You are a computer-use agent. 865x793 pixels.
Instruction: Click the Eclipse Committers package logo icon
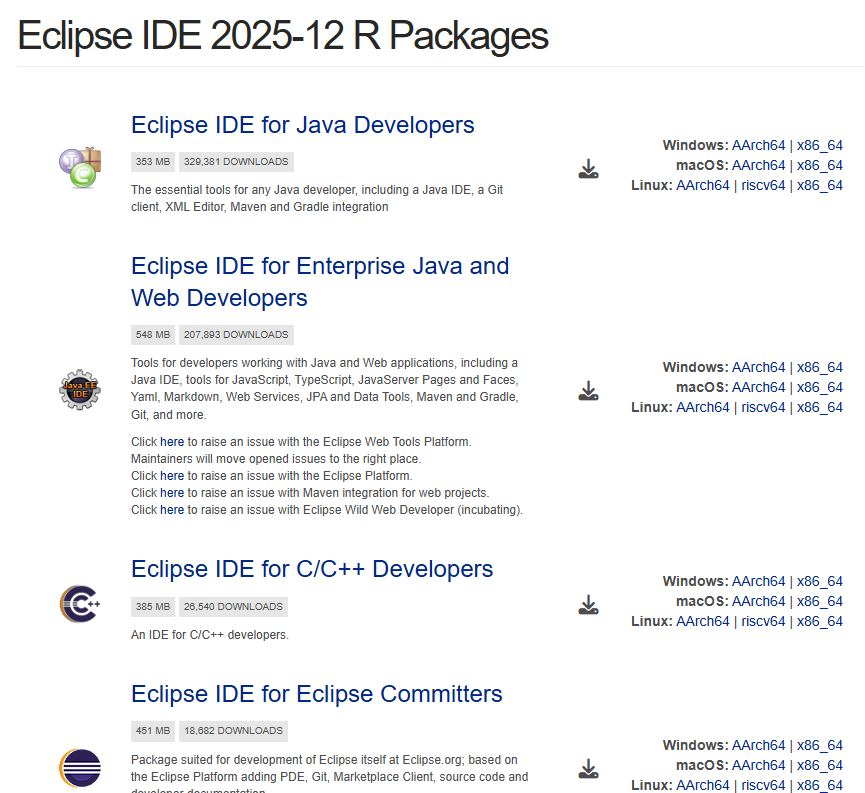coord(80,768)
